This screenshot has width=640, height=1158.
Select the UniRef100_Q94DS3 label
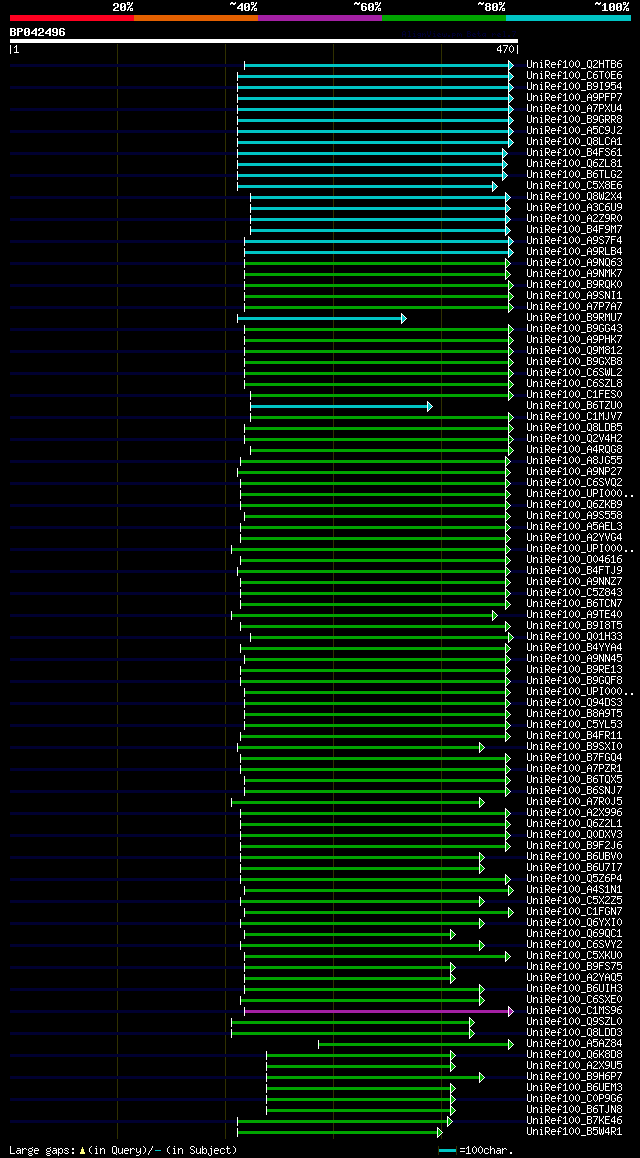coord(574,703)
